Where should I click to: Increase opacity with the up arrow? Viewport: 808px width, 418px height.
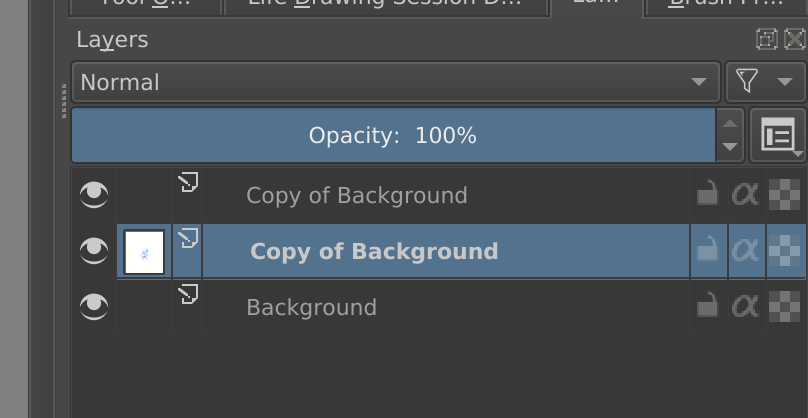[730, 123]
